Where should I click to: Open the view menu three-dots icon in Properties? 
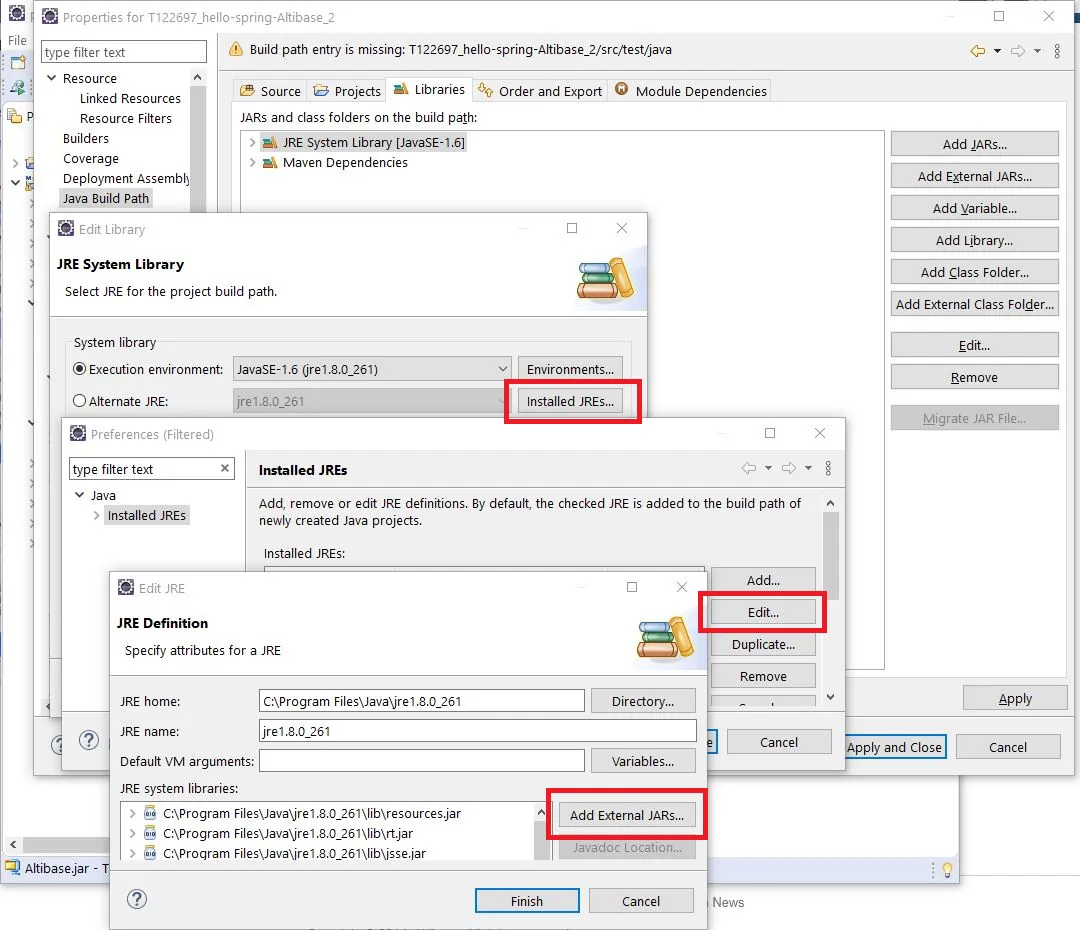click(x=1057, y=50)
